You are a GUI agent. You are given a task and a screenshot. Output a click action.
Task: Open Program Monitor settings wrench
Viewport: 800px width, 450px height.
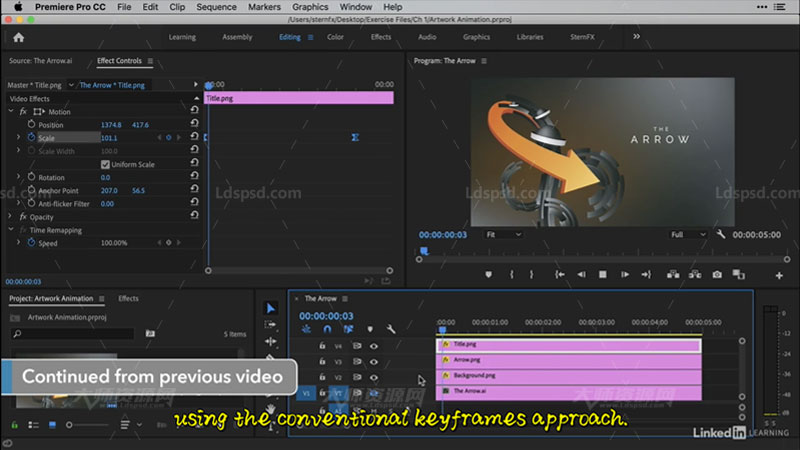[x=720, y=234]
